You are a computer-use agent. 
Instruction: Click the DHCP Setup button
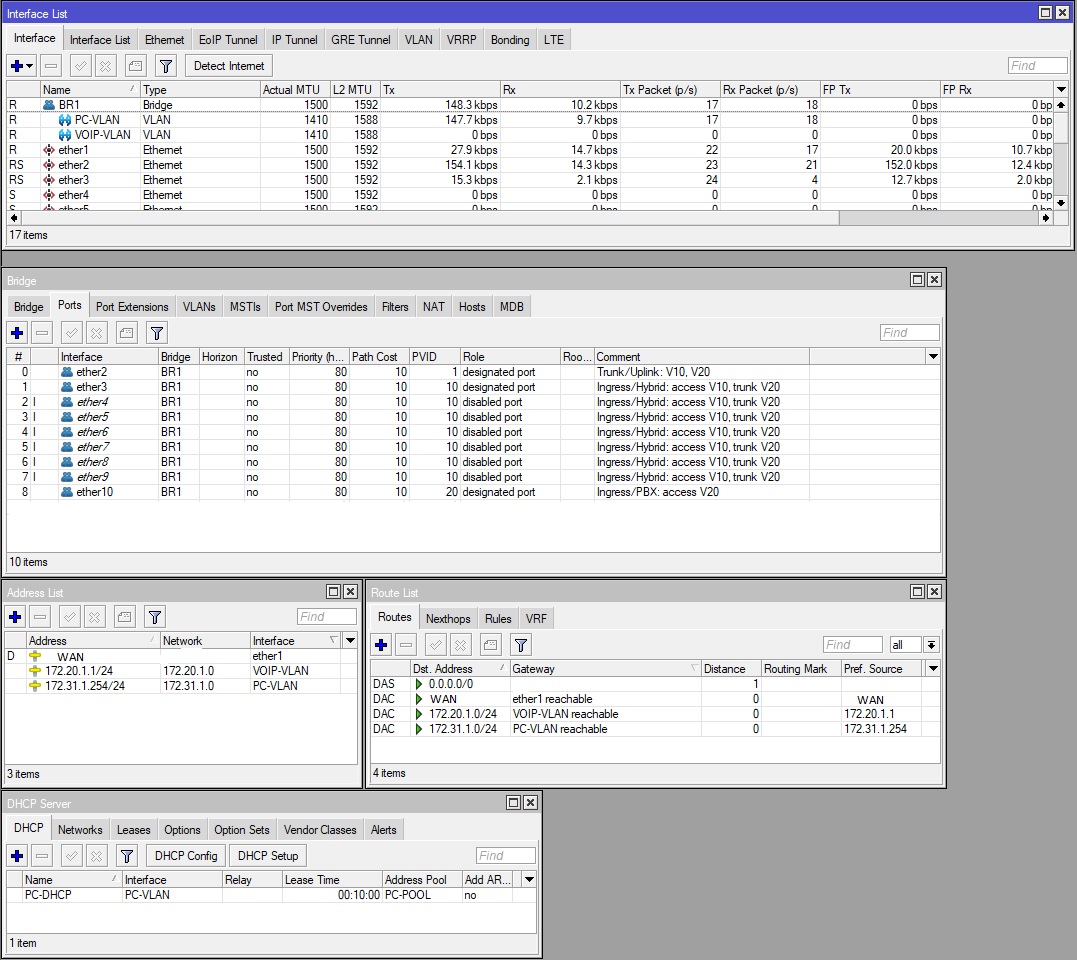[268, 856]
